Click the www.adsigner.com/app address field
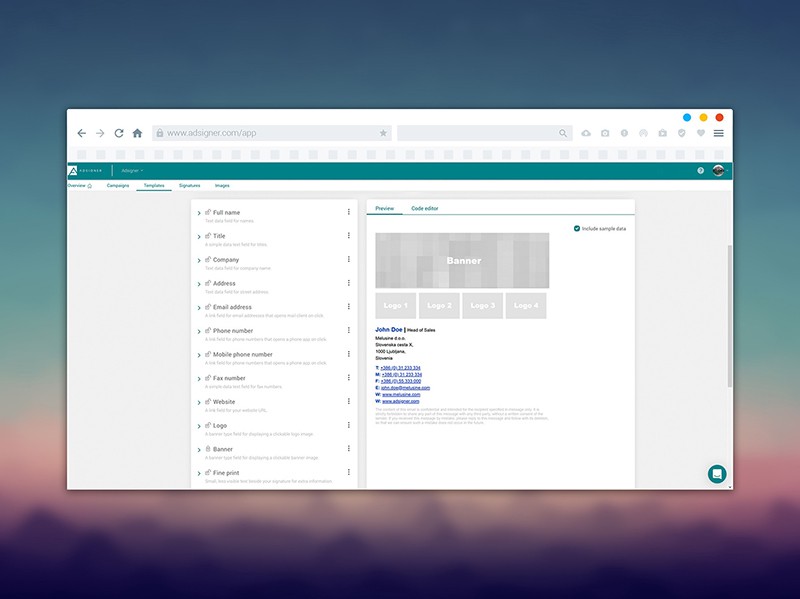The height and width of the screenshot is (599, 800). coord(272,133)
